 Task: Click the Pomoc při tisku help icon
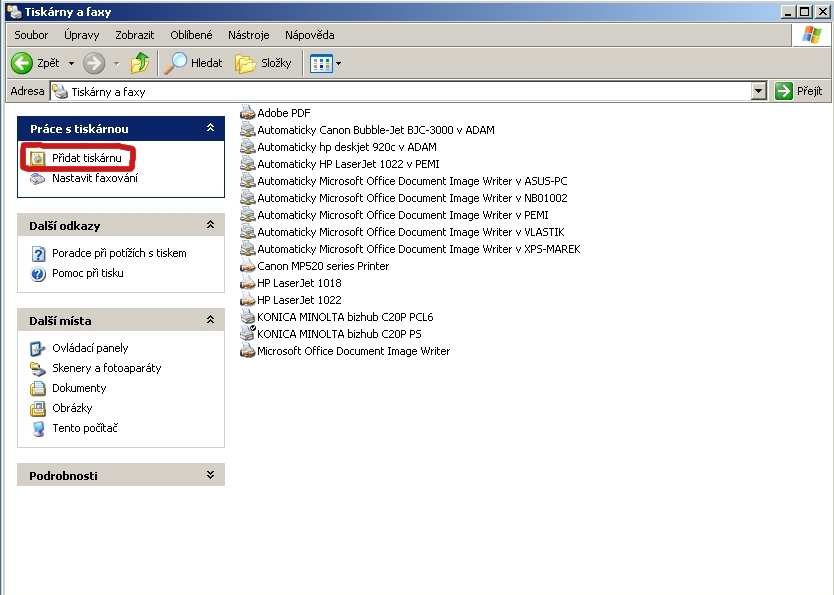pos(38,274)
